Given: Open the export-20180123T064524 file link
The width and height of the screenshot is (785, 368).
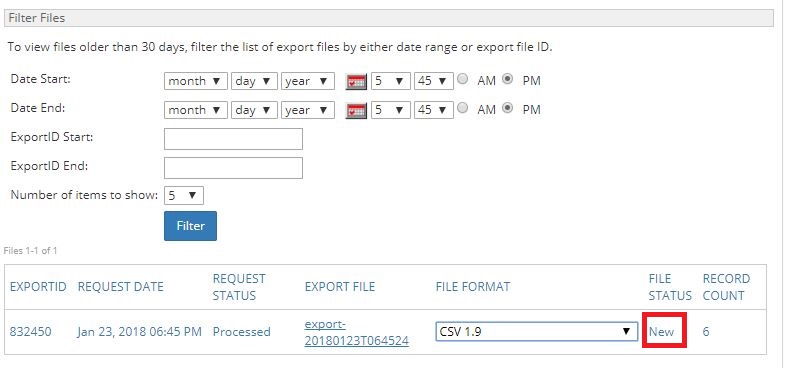Looking at the screenshot, I should pyautogui.click(x=356, y=332).
